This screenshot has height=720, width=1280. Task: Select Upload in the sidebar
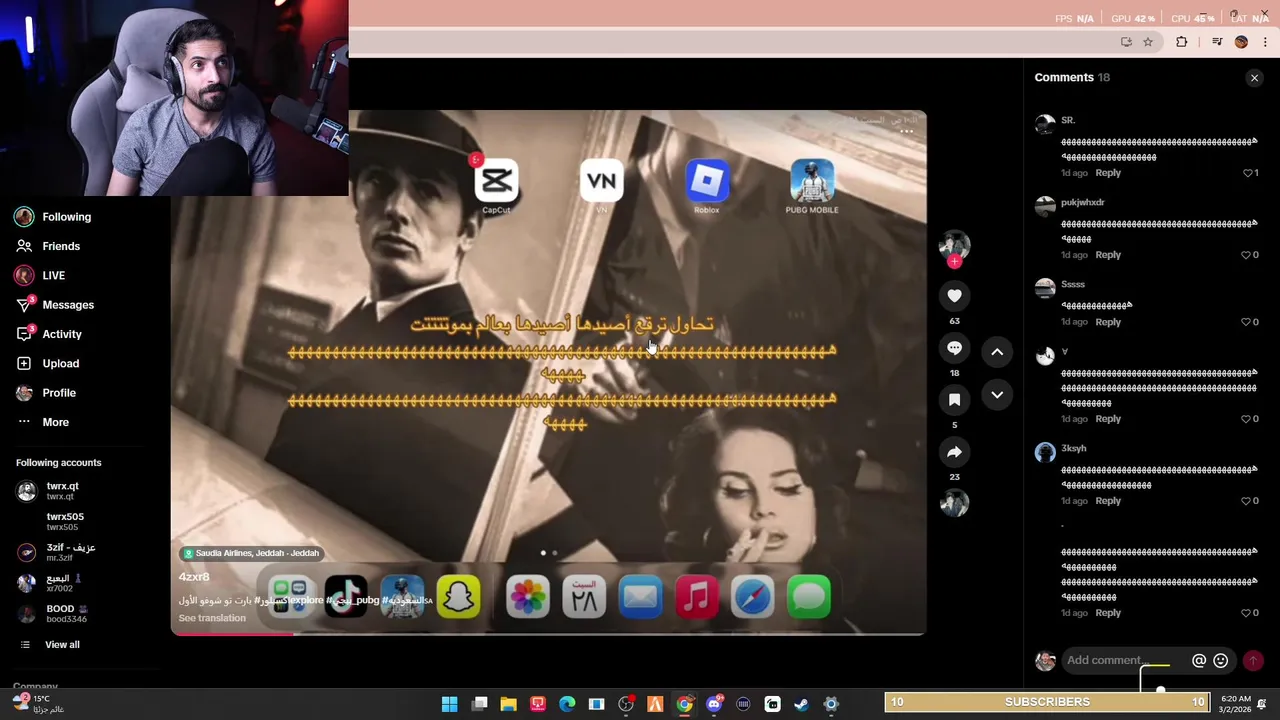click(48, 364)
